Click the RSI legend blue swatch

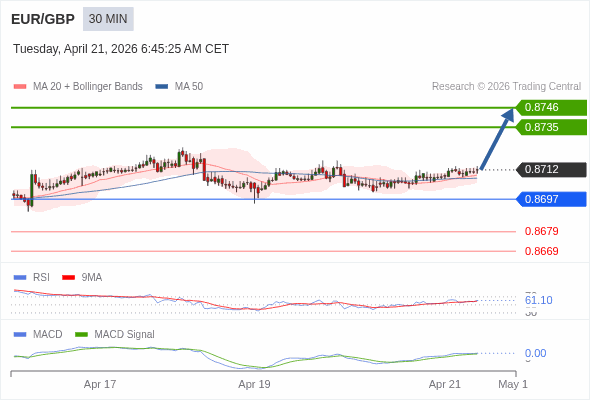tap(20, 278)
